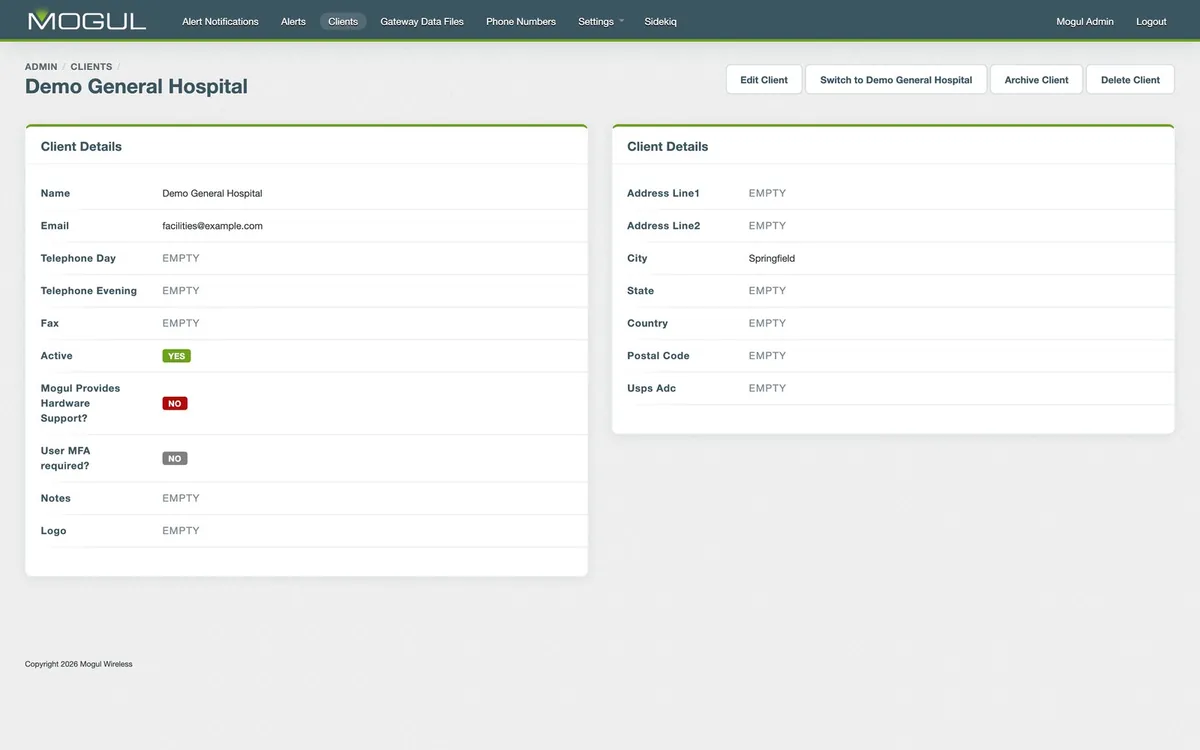
Task: Click the City label
Action: point(637,258)
